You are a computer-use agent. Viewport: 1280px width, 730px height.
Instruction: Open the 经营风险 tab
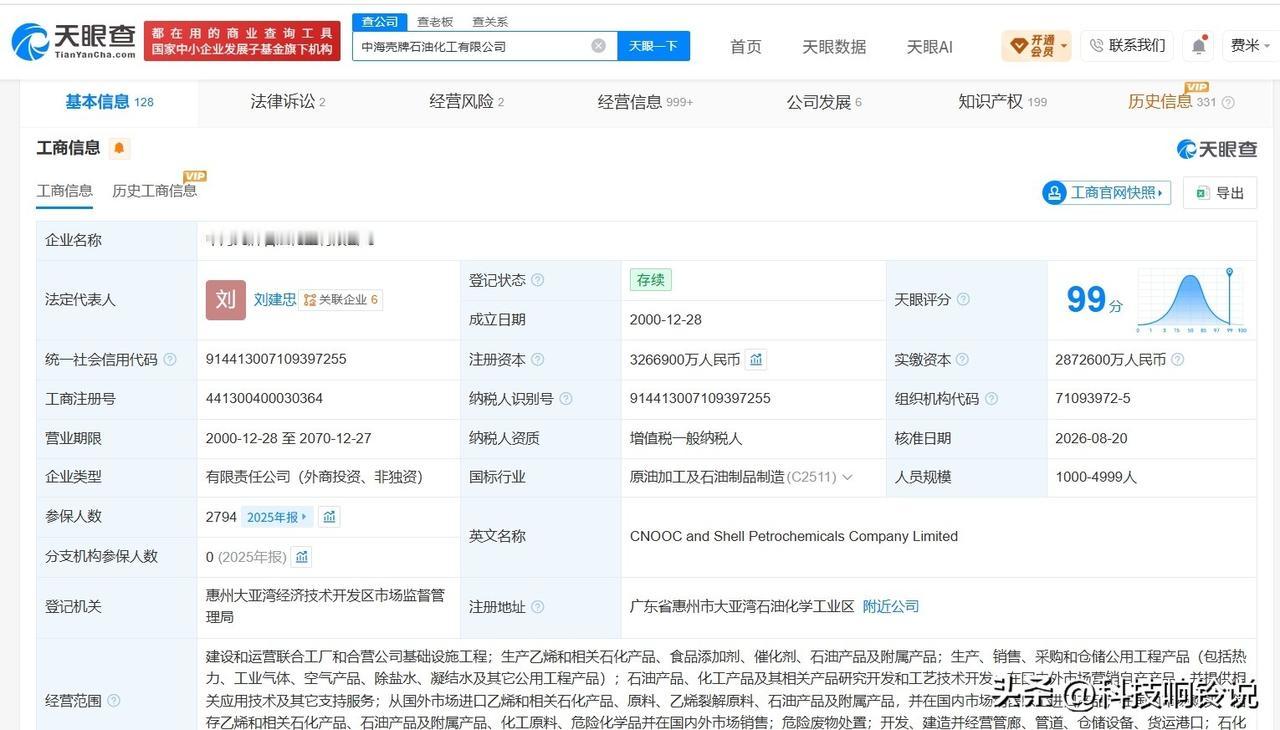(x=467, y=102)
